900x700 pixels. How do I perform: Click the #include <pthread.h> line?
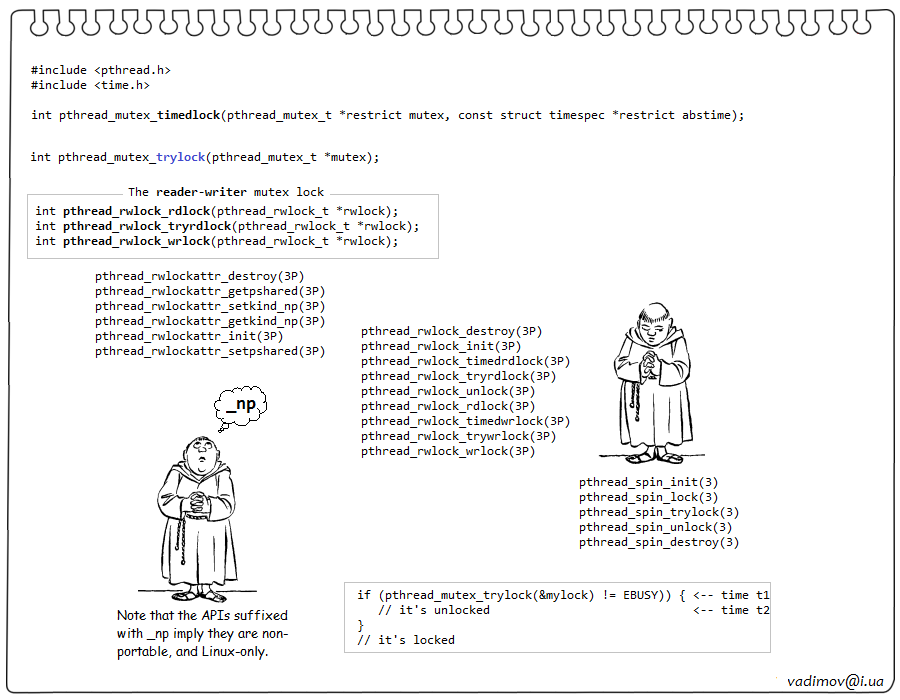click(100, 70)
